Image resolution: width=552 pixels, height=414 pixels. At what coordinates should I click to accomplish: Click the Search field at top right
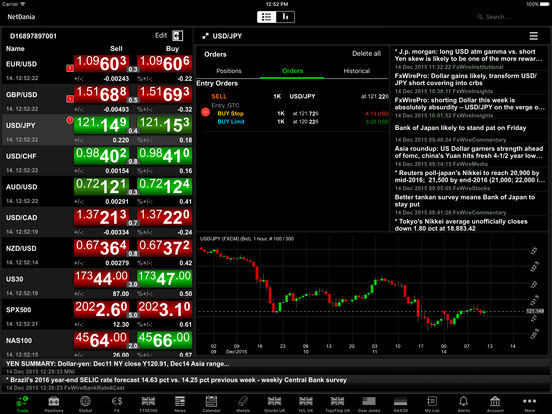click(x=495, y=17)
